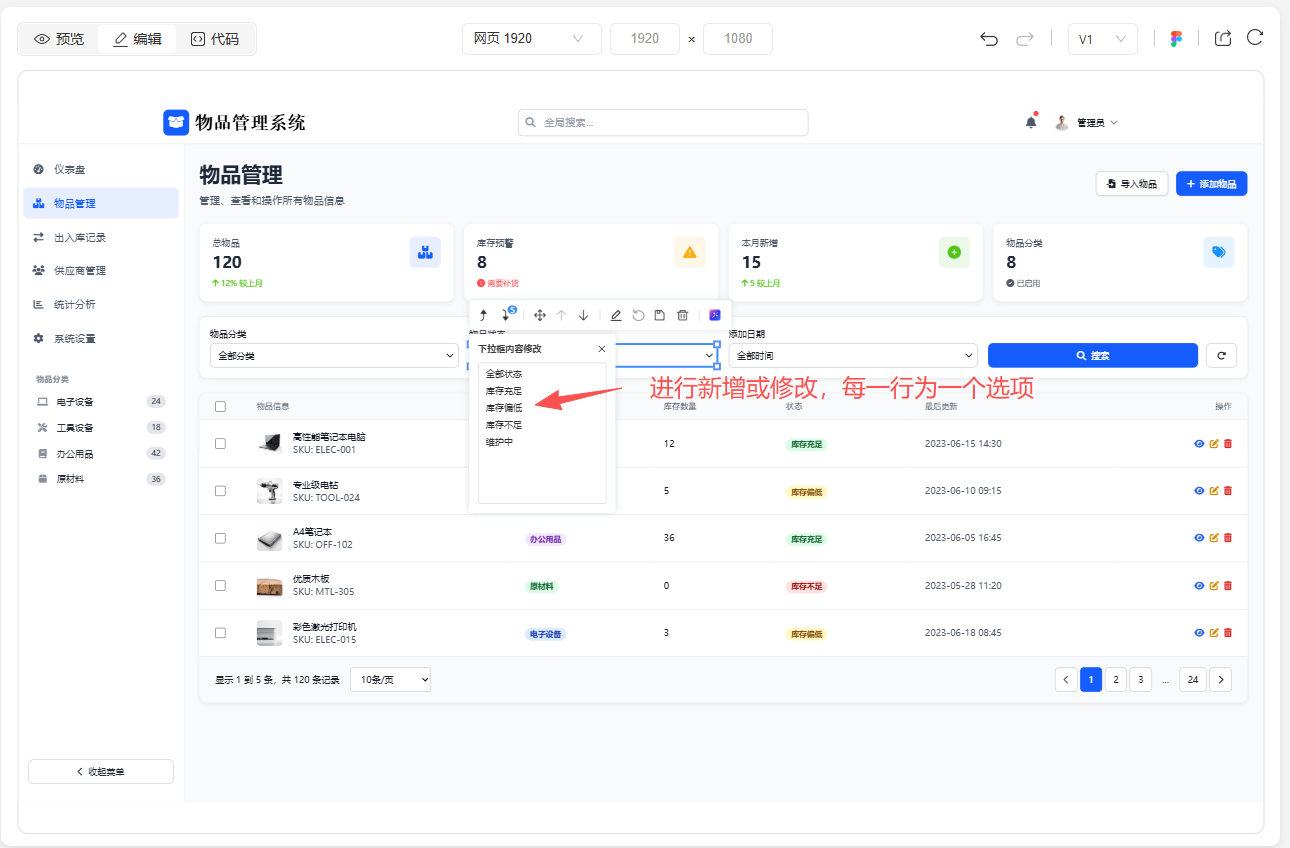Check the checkbox for 高性能笔记本电脑 row
The width and height of the screenshot is (1290, 848).
(x=220, y=443)
